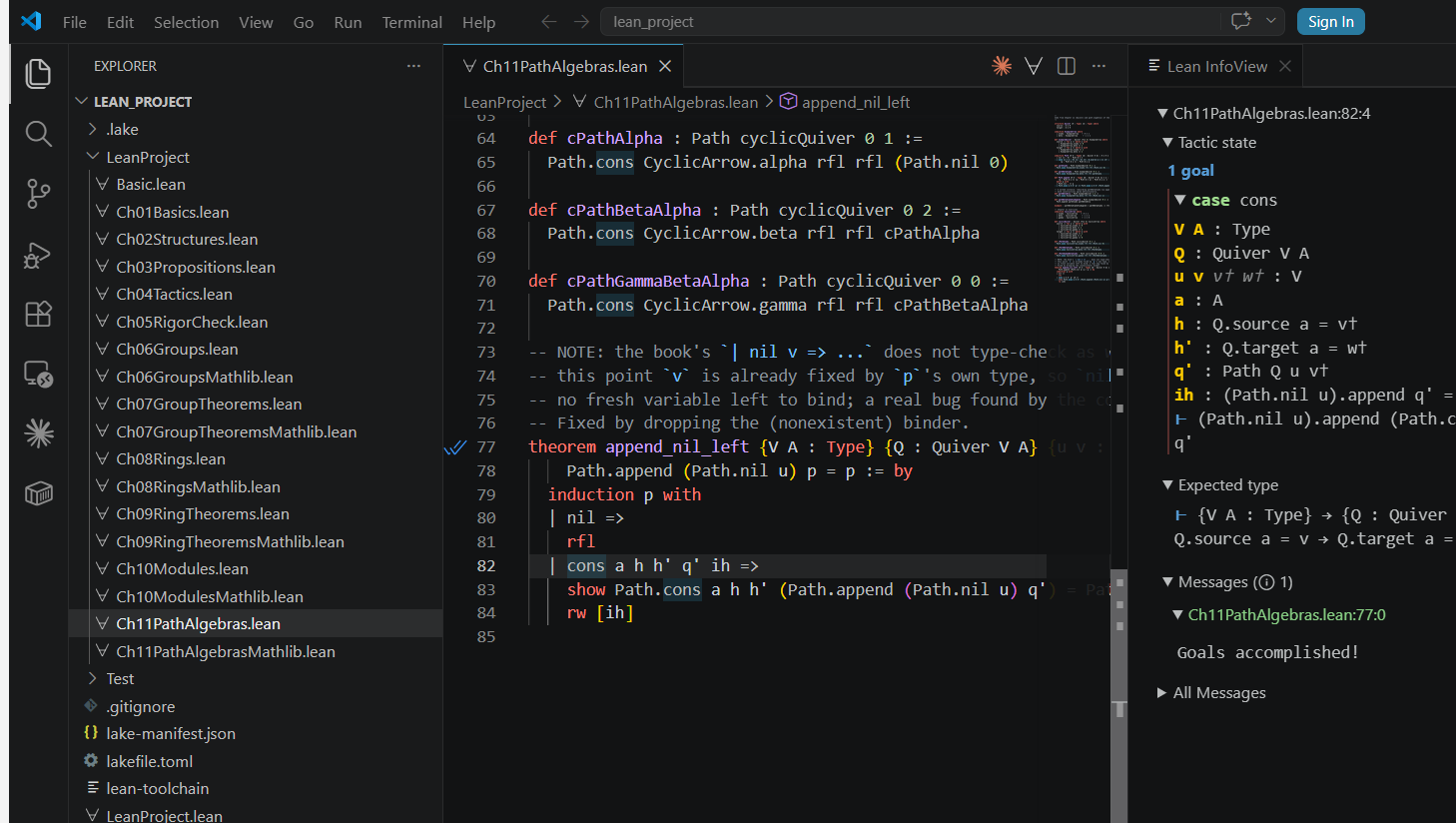Go back with the navigation arrow
The image size is (1456, 823).
[548, 21]
